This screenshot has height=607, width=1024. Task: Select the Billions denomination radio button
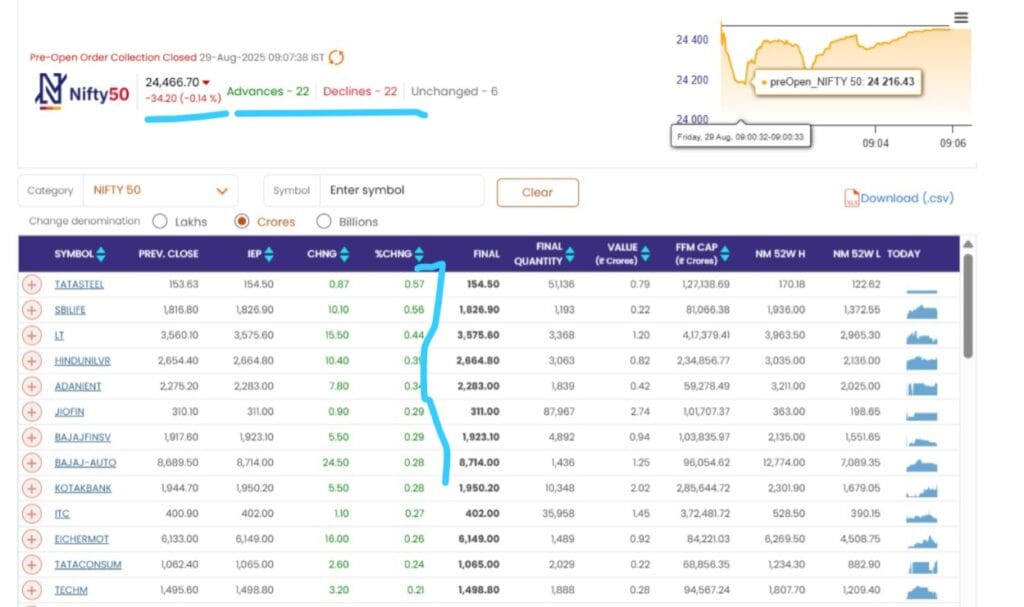[x=323, y=222]
